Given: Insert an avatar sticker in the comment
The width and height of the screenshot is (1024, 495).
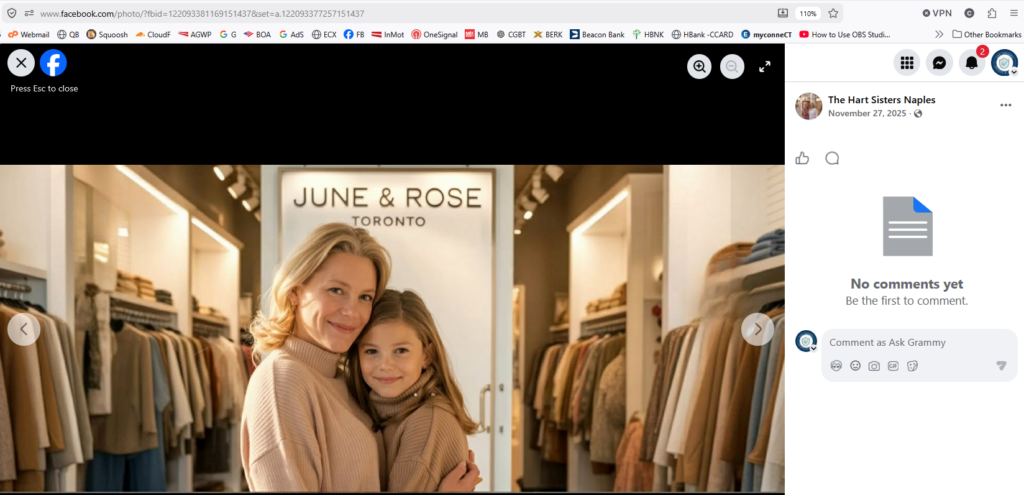Looking at the screenshot, I should pos(837,366).
